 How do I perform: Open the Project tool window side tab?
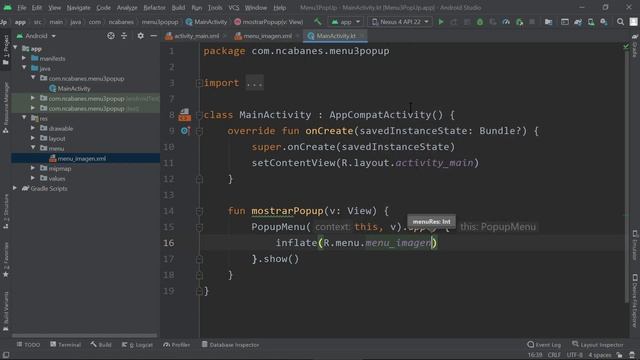point(5,50)
